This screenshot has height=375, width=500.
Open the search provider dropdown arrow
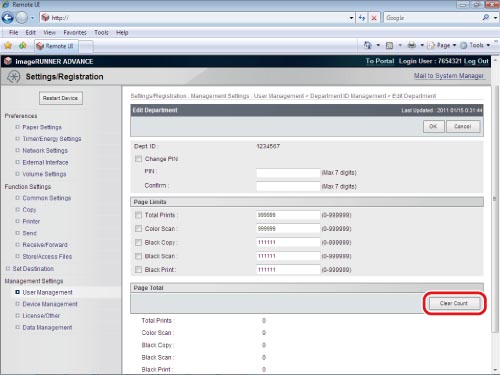point(495,18)
